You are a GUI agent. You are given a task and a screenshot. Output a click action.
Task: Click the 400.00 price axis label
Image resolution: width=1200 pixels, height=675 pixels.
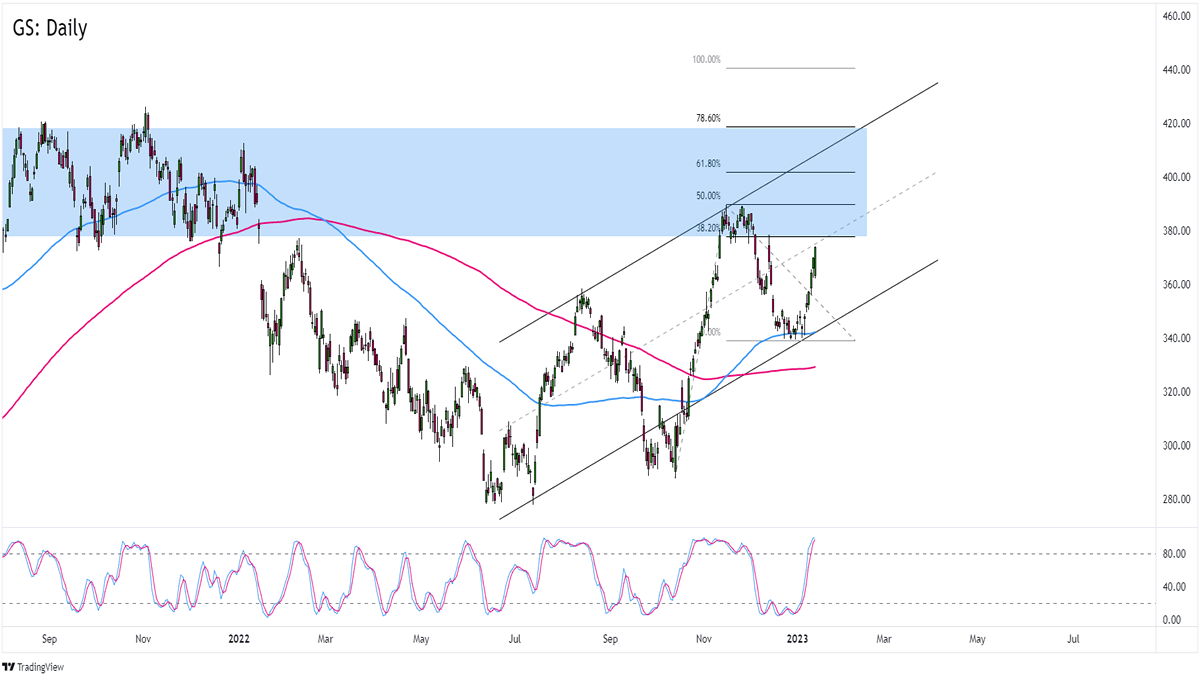click(x=1166, y=178)
